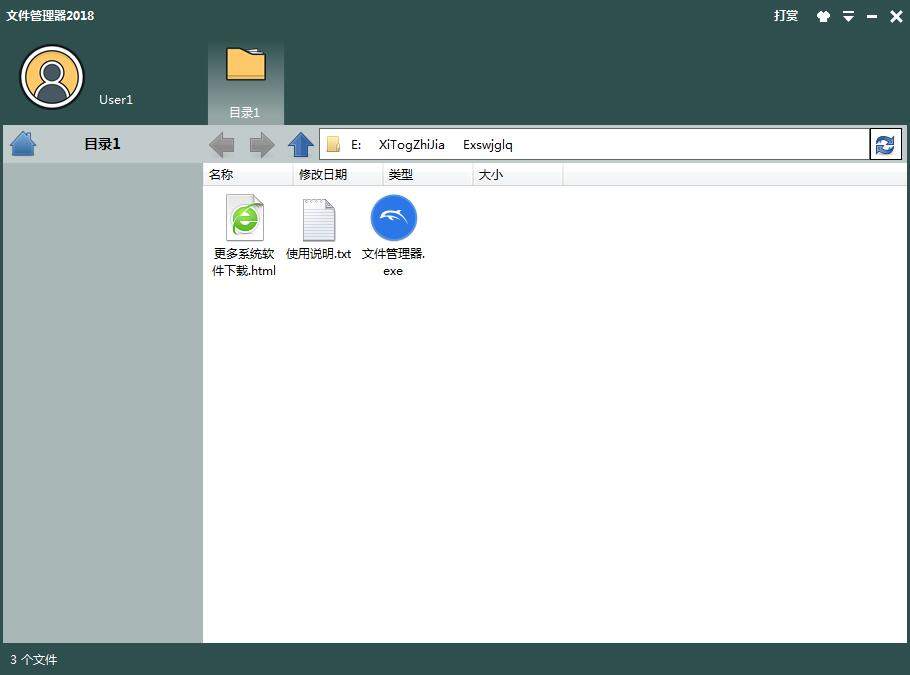
Task: Go to home via the house icon
Action: (23, 145)
